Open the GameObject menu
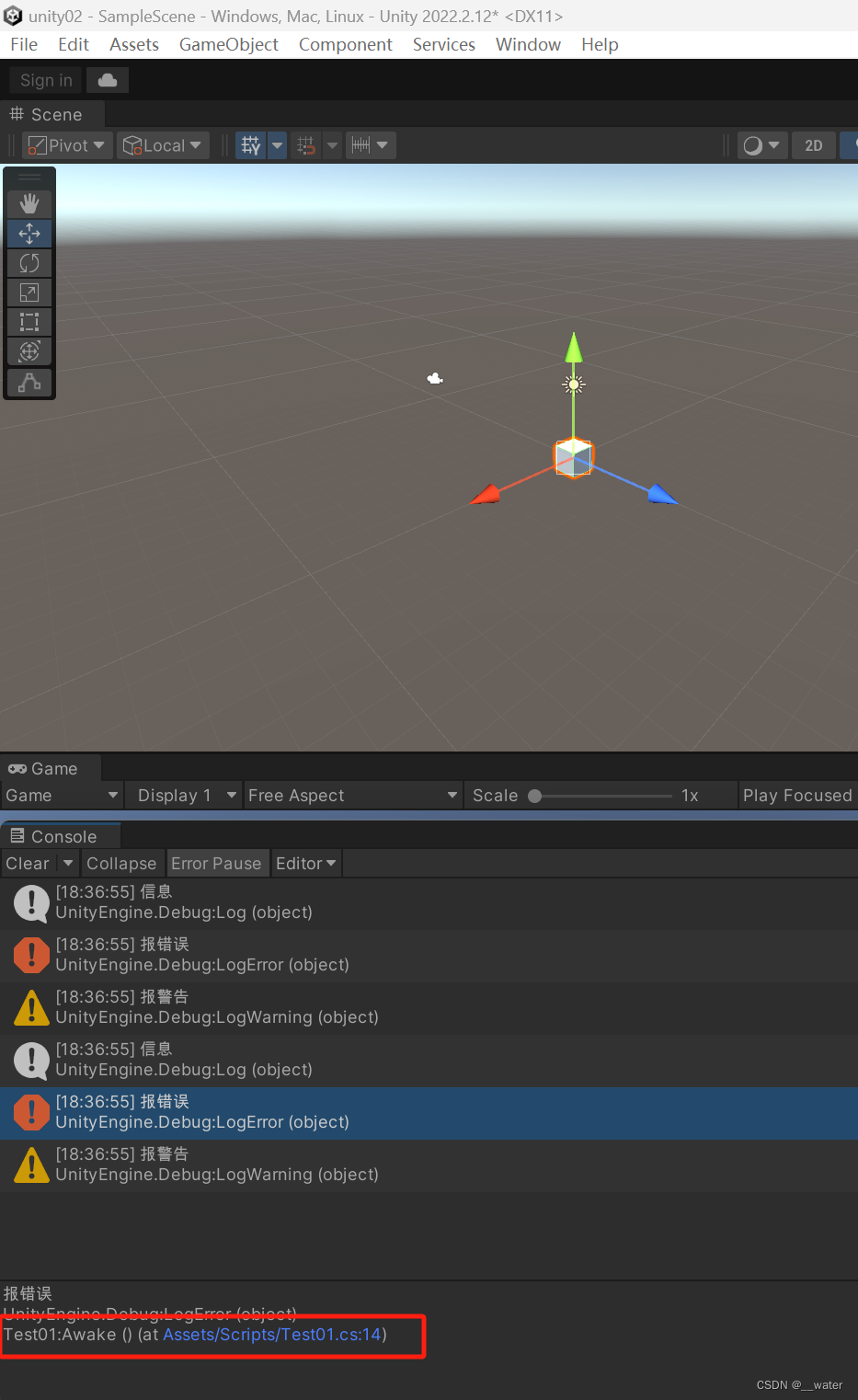858x1400 pixels. tap(228, 44)
